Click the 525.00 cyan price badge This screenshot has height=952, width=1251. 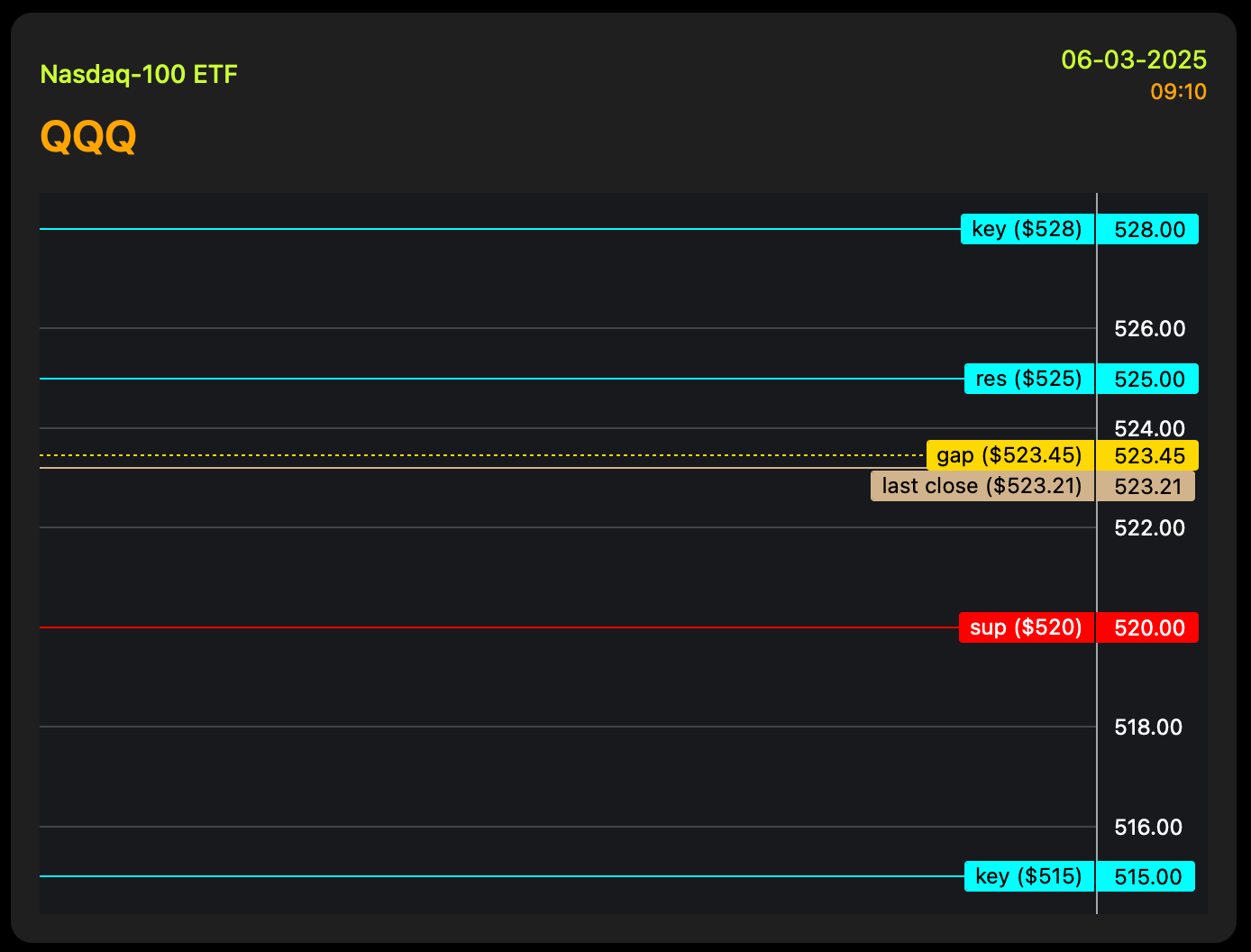(1148, 379)
